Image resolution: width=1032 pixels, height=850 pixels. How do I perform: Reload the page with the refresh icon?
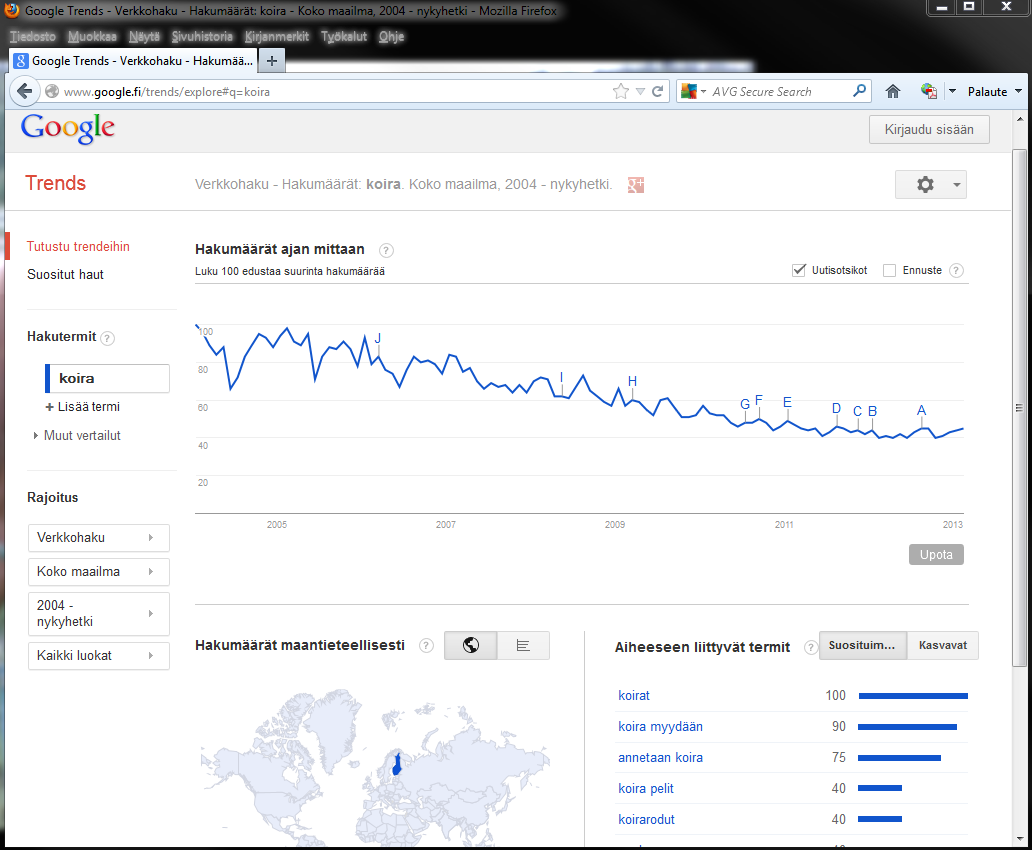click(657, 92)
